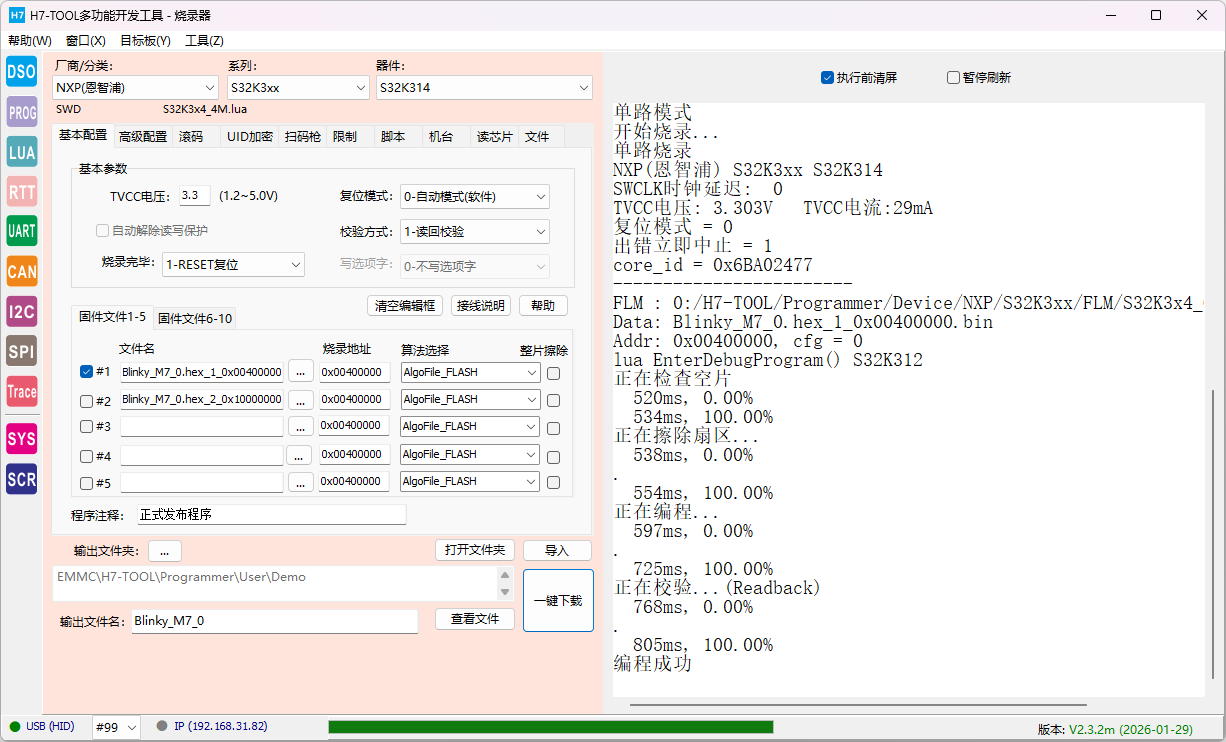Toggle clear screen before execution

[x=827, y=77]
